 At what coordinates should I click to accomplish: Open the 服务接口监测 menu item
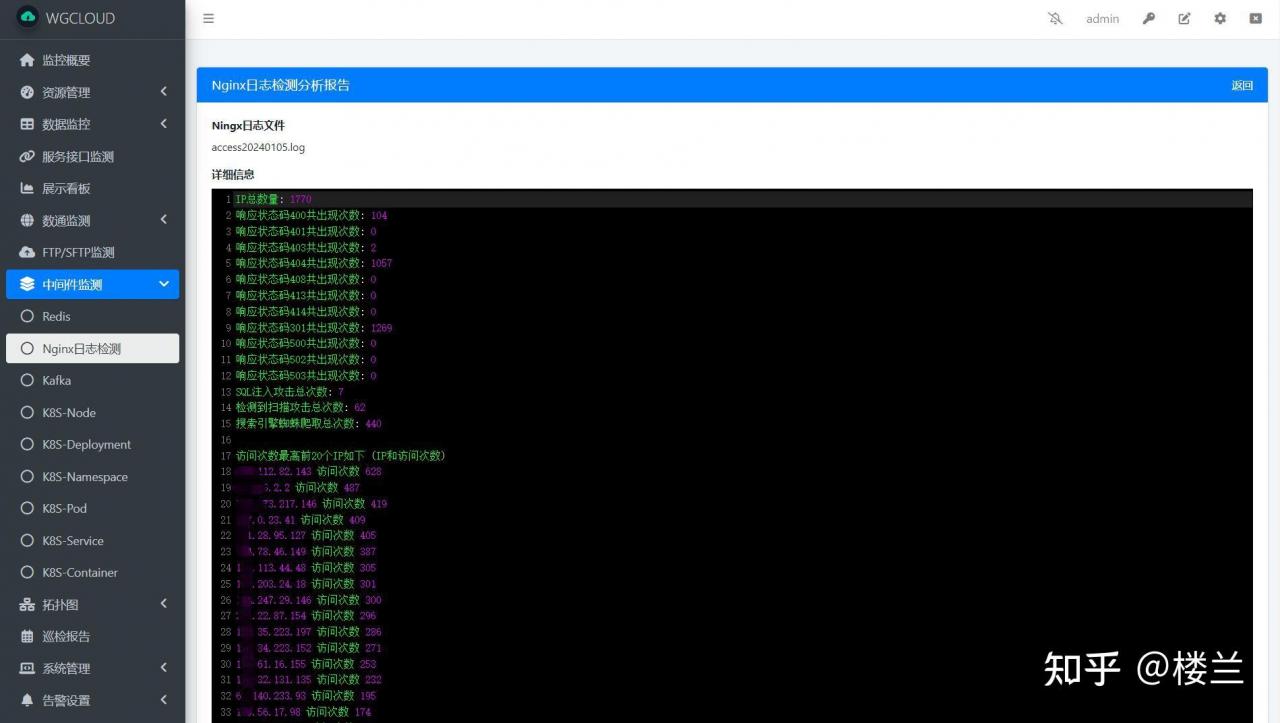click(x=92, y=156)
